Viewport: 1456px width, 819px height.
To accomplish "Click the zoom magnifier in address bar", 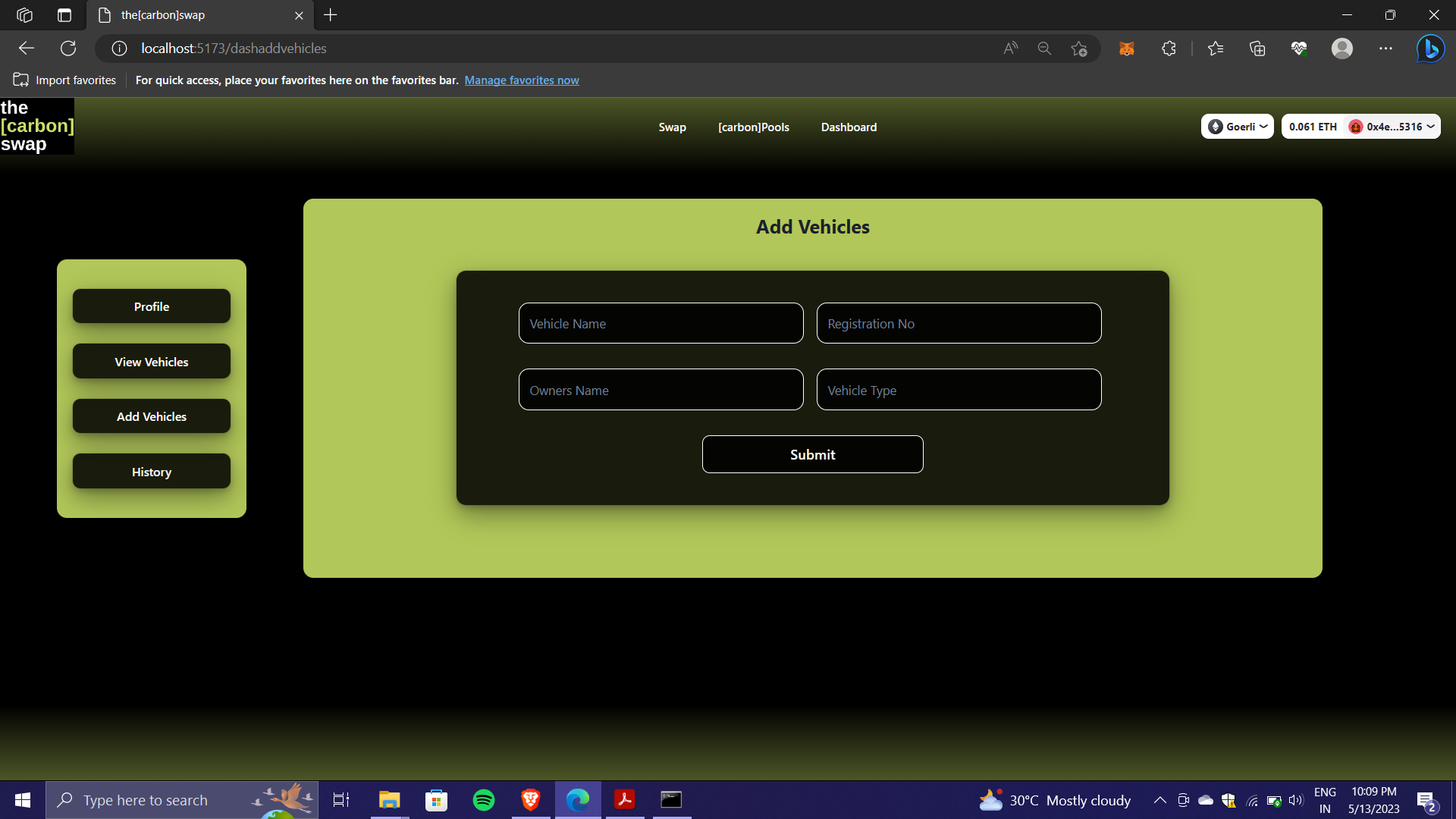I will (x=1044, y=48).
